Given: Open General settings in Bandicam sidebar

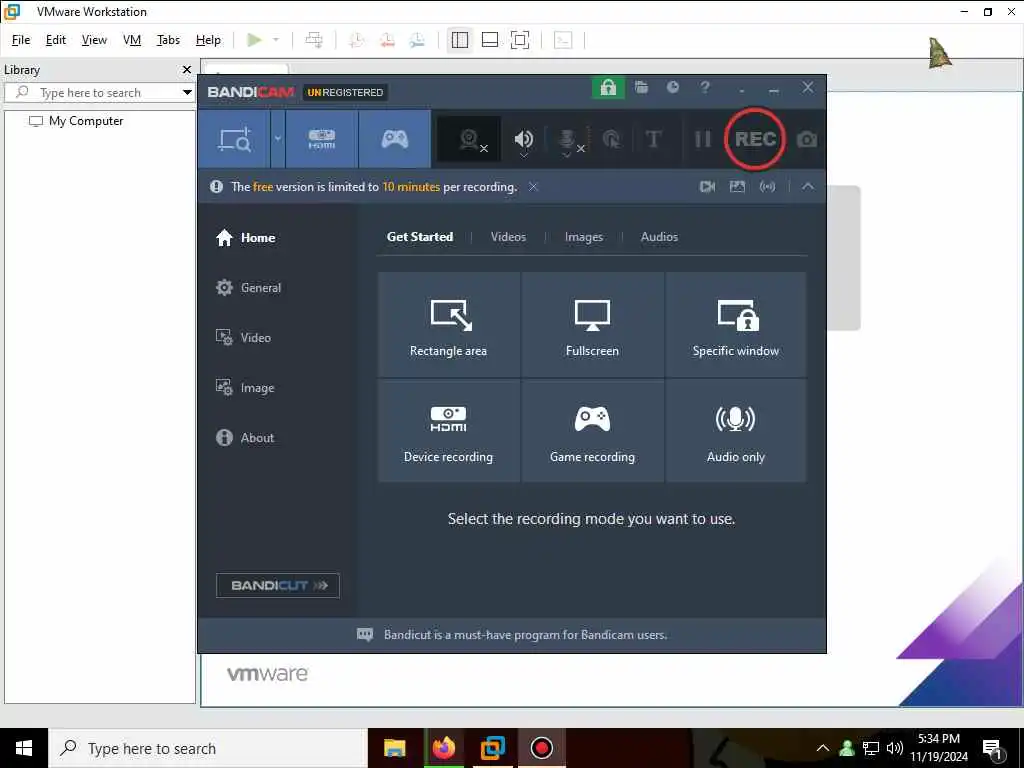Looking at the screenshot, I should click(248, 288).
